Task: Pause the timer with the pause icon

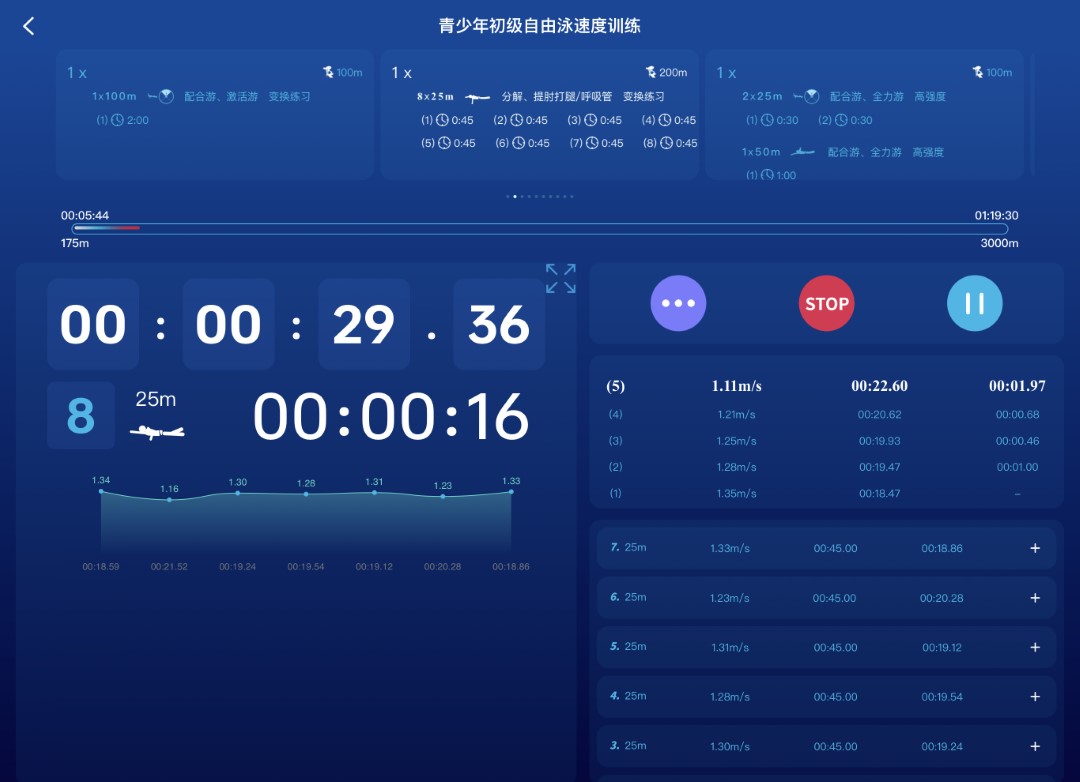Action: pos(974,302)
